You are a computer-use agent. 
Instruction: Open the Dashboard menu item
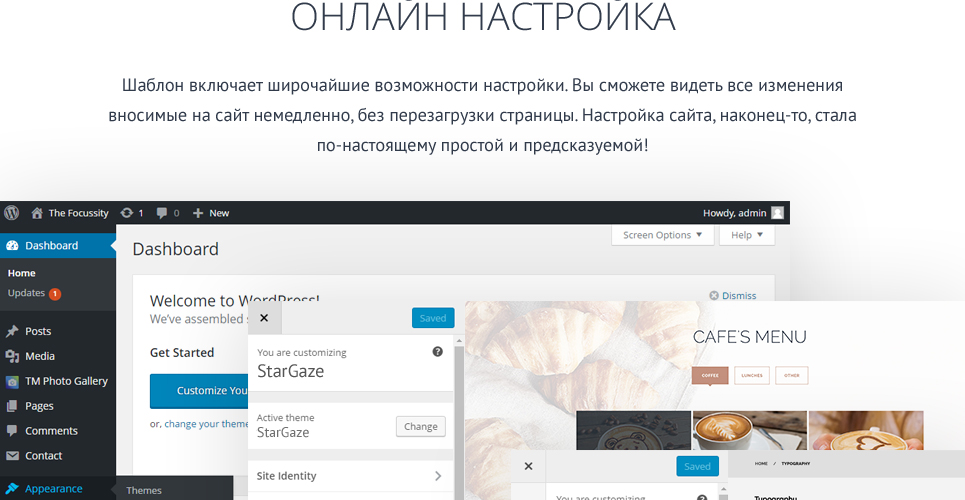click(x=58, y=246)
